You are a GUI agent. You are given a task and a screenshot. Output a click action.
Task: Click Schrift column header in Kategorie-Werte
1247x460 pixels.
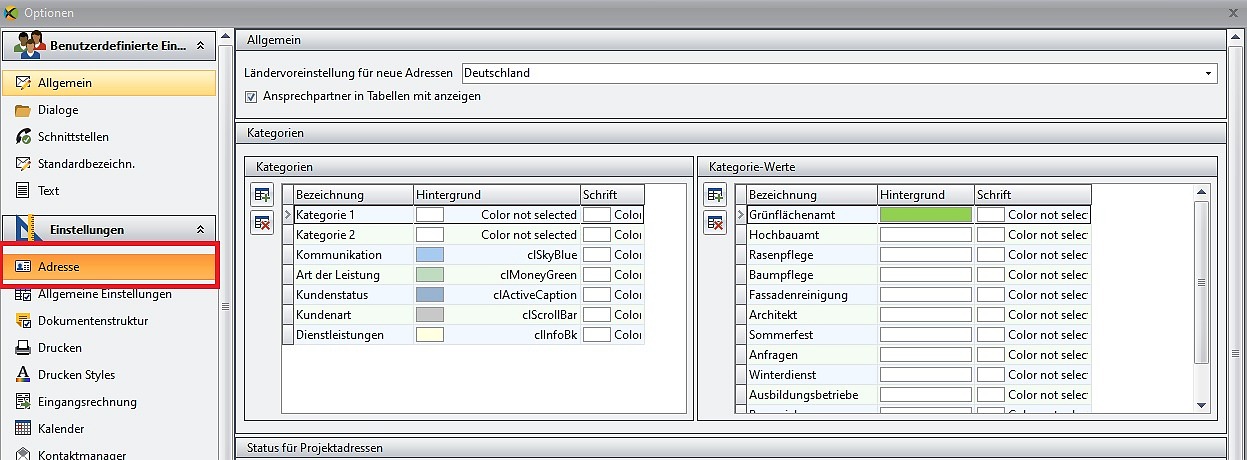pos(1033,195)
